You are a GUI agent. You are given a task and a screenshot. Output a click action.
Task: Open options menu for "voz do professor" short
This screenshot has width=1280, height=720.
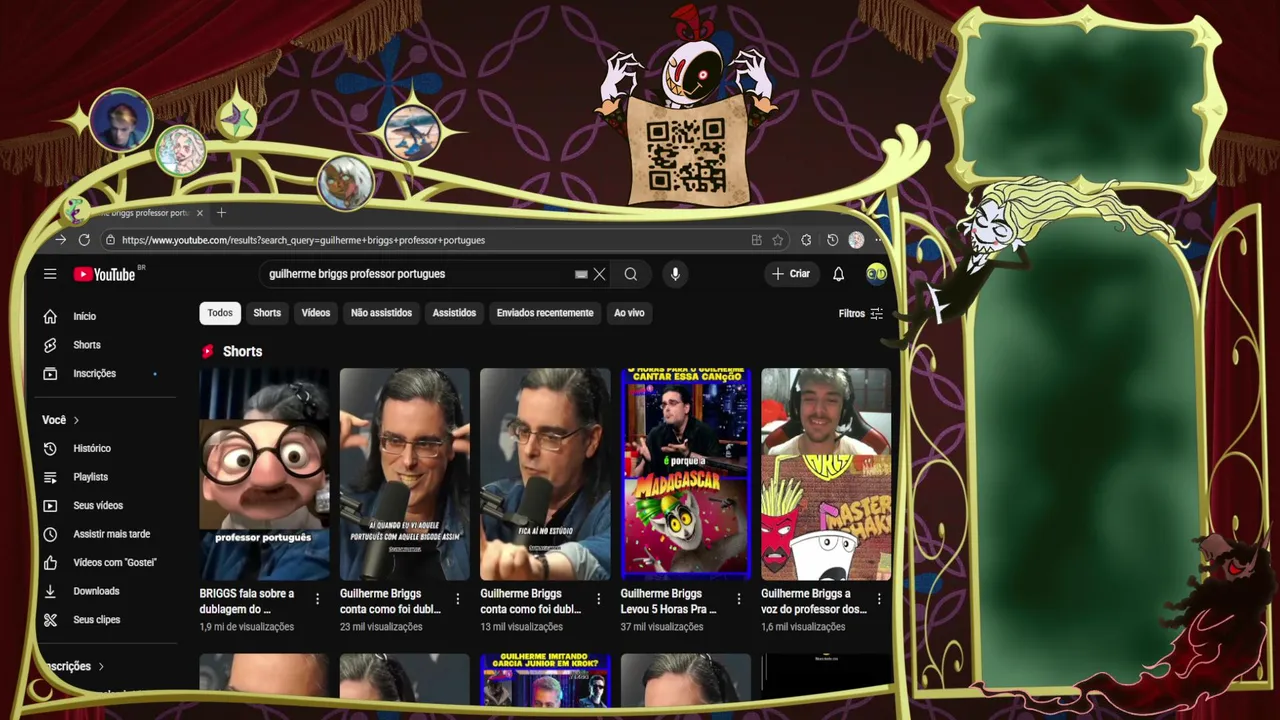(x=879, y=599)
